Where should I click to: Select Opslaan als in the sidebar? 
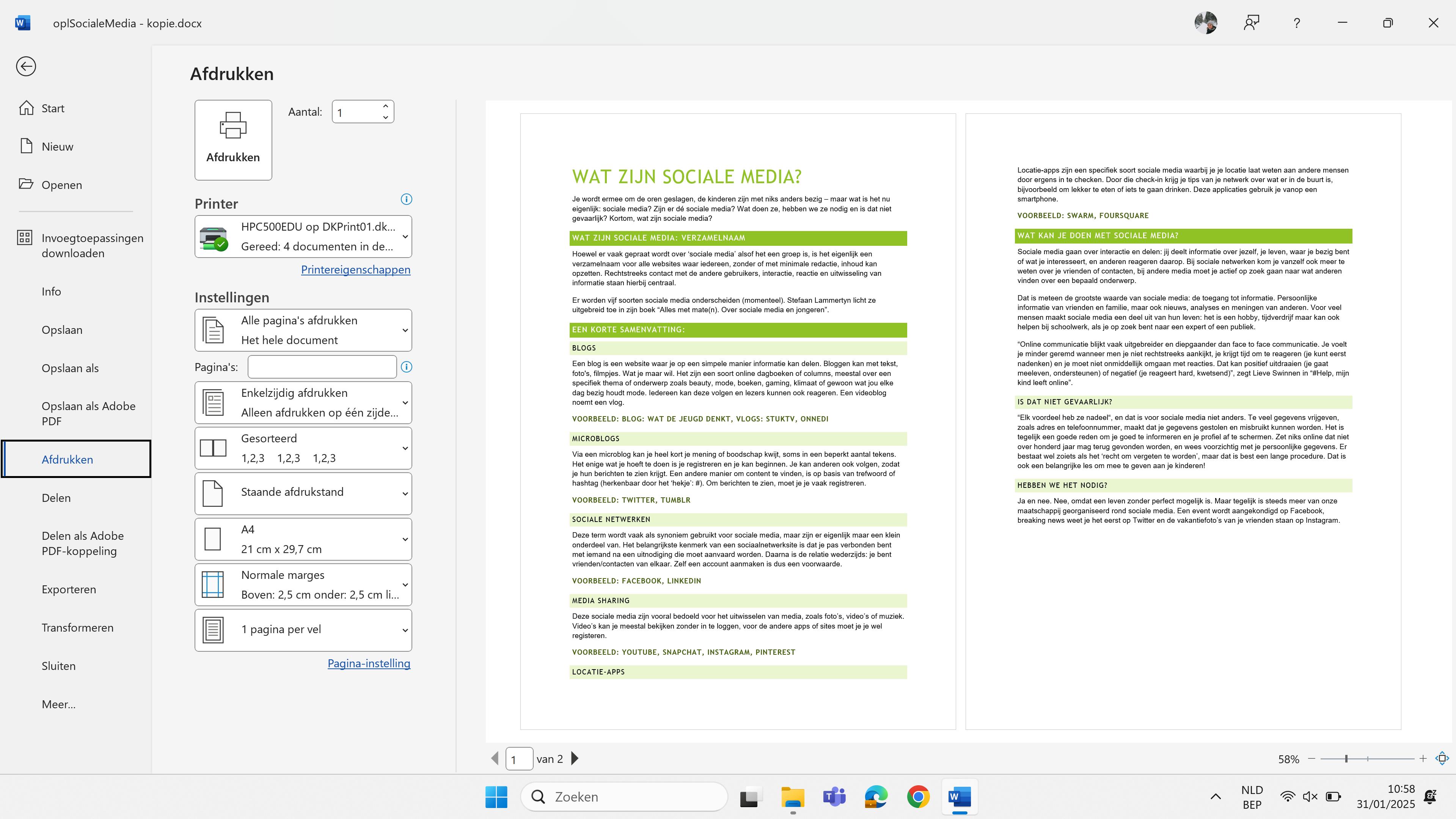[70, 368]
